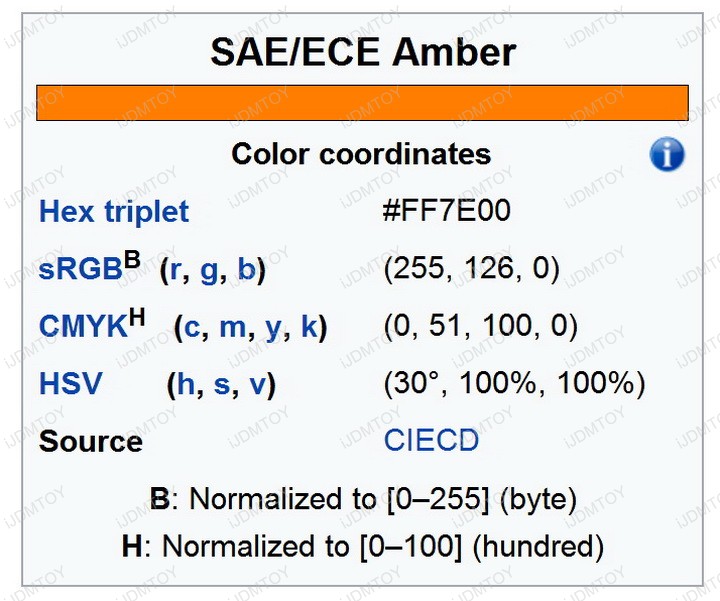Image resolution: width=720 pixels, height=601 pixels.
Task: Click the 'c' cyan component link
Action: tap(192, 328)
